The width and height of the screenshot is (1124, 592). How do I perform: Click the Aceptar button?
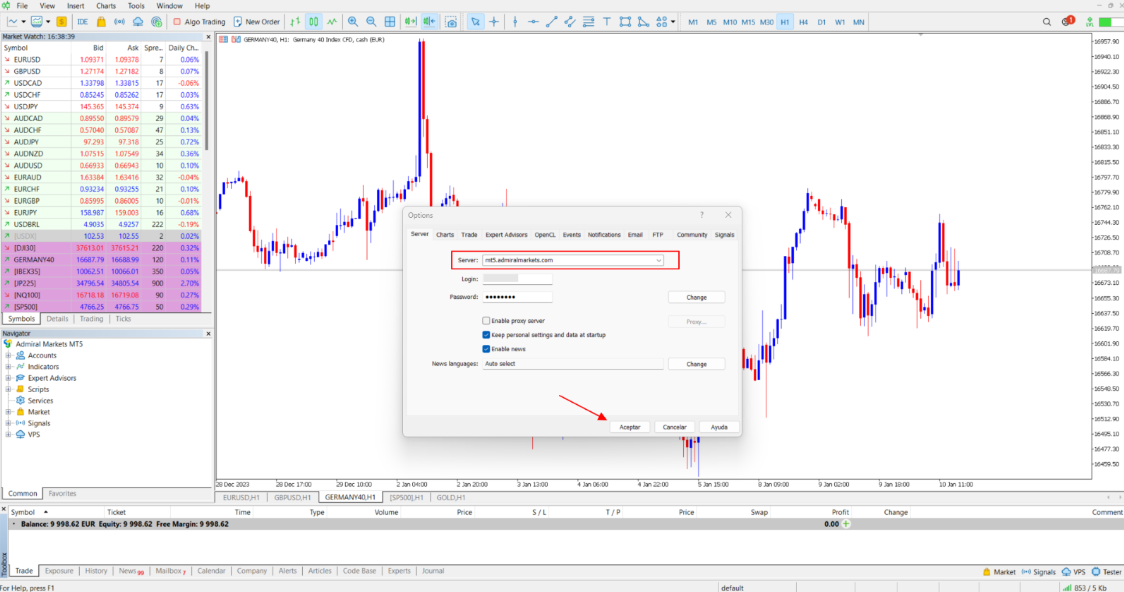pos(629,427)
